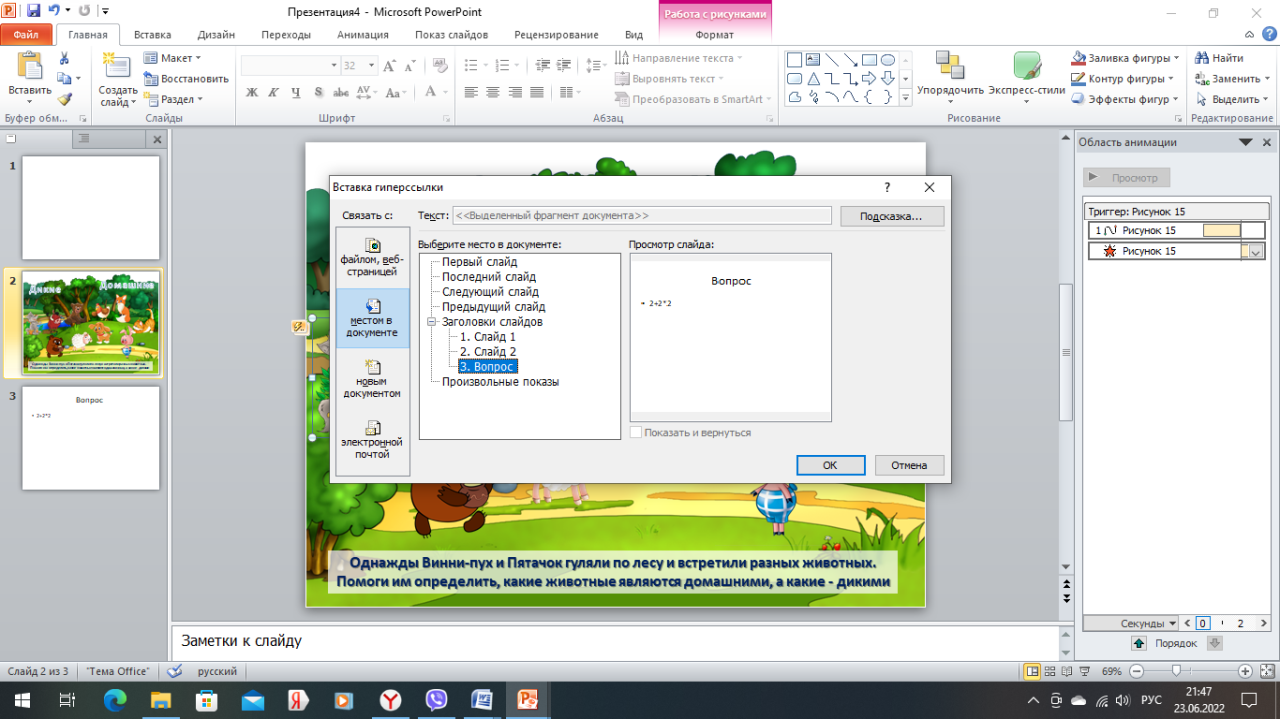Toggle strikethrough abc

coord(340,92)
